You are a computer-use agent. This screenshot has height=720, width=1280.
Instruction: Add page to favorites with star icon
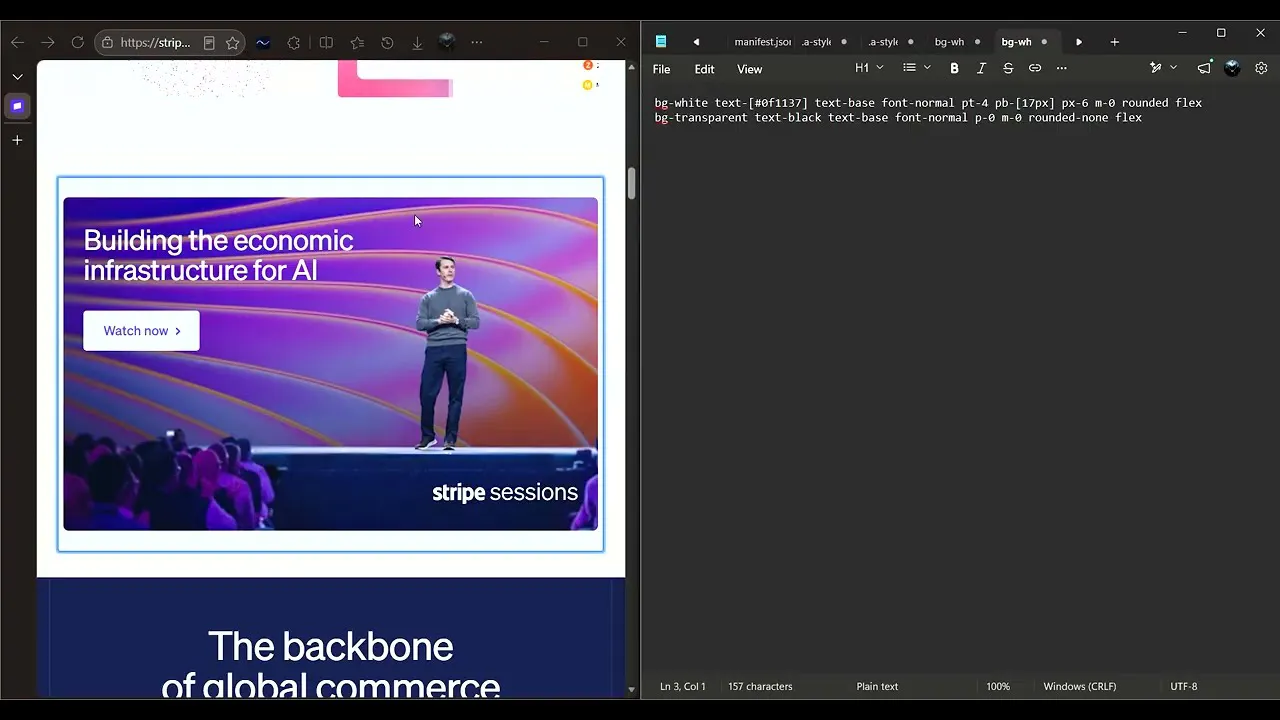pos(233,43)
